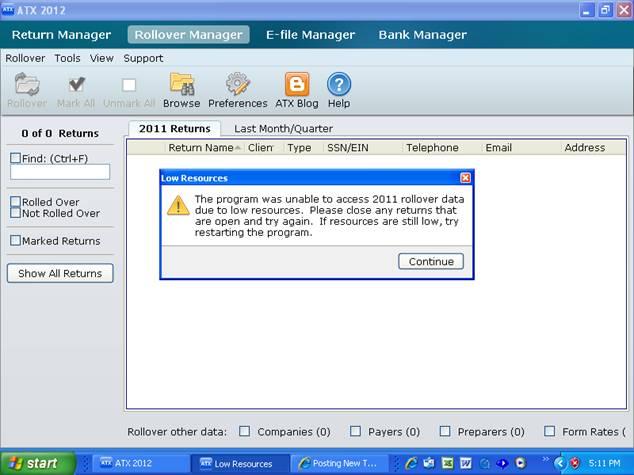Click the 5:11 PM taskbar clock
Viewport: 634px width, 475px height.
(604, 463)
